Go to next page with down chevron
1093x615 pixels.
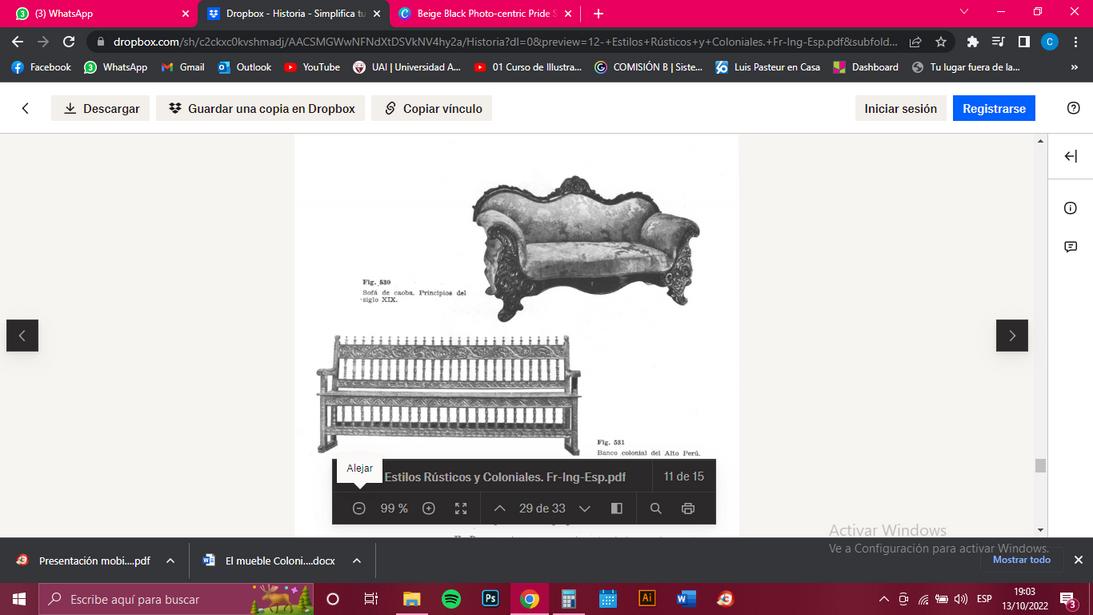point(585,508)
